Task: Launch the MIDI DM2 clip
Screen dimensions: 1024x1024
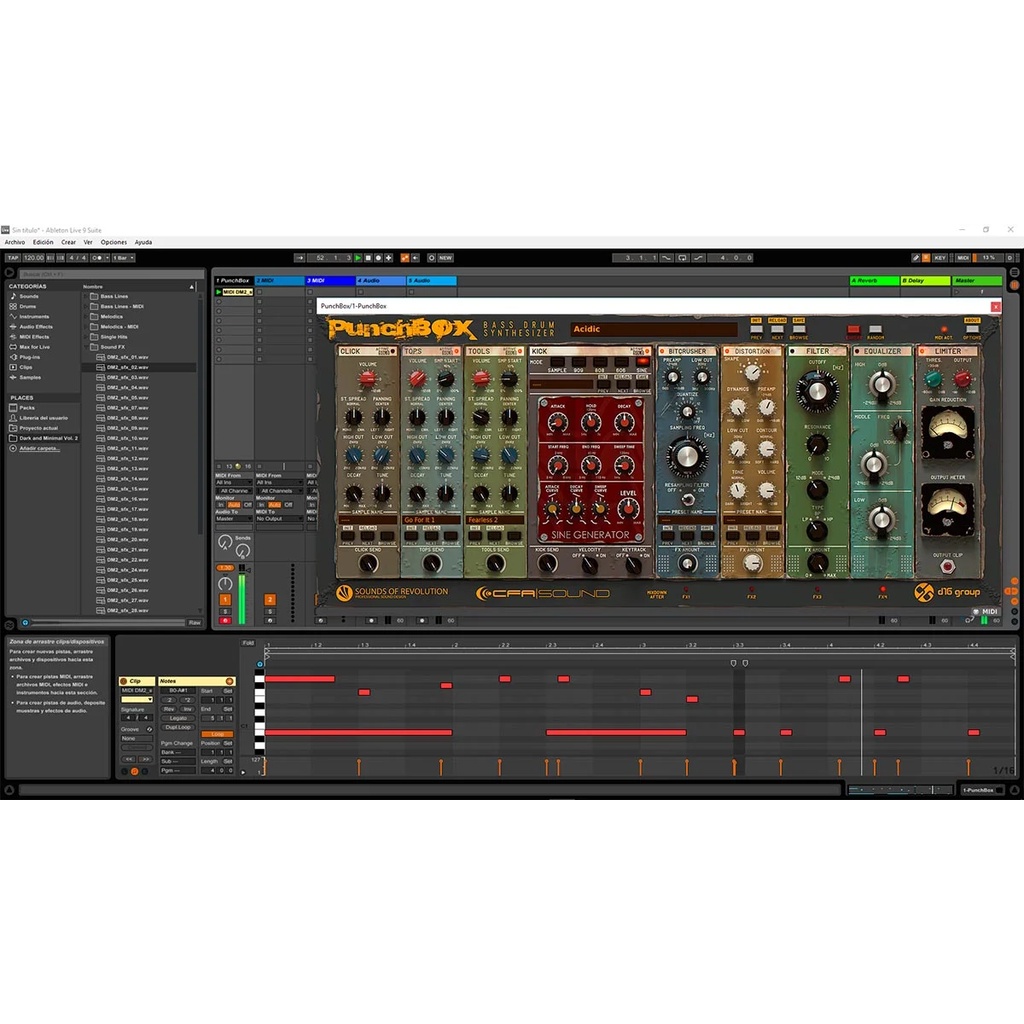Action: pyautogui.click(x=219, y=292)
